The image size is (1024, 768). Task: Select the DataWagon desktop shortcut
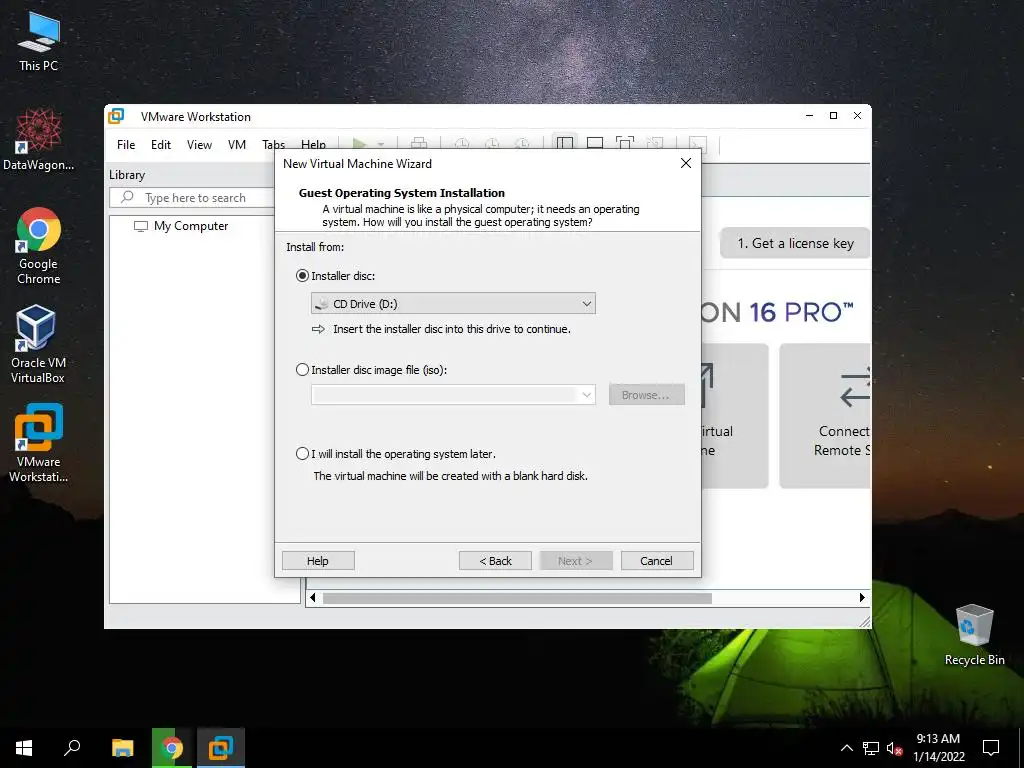click(x=39, y=139)
